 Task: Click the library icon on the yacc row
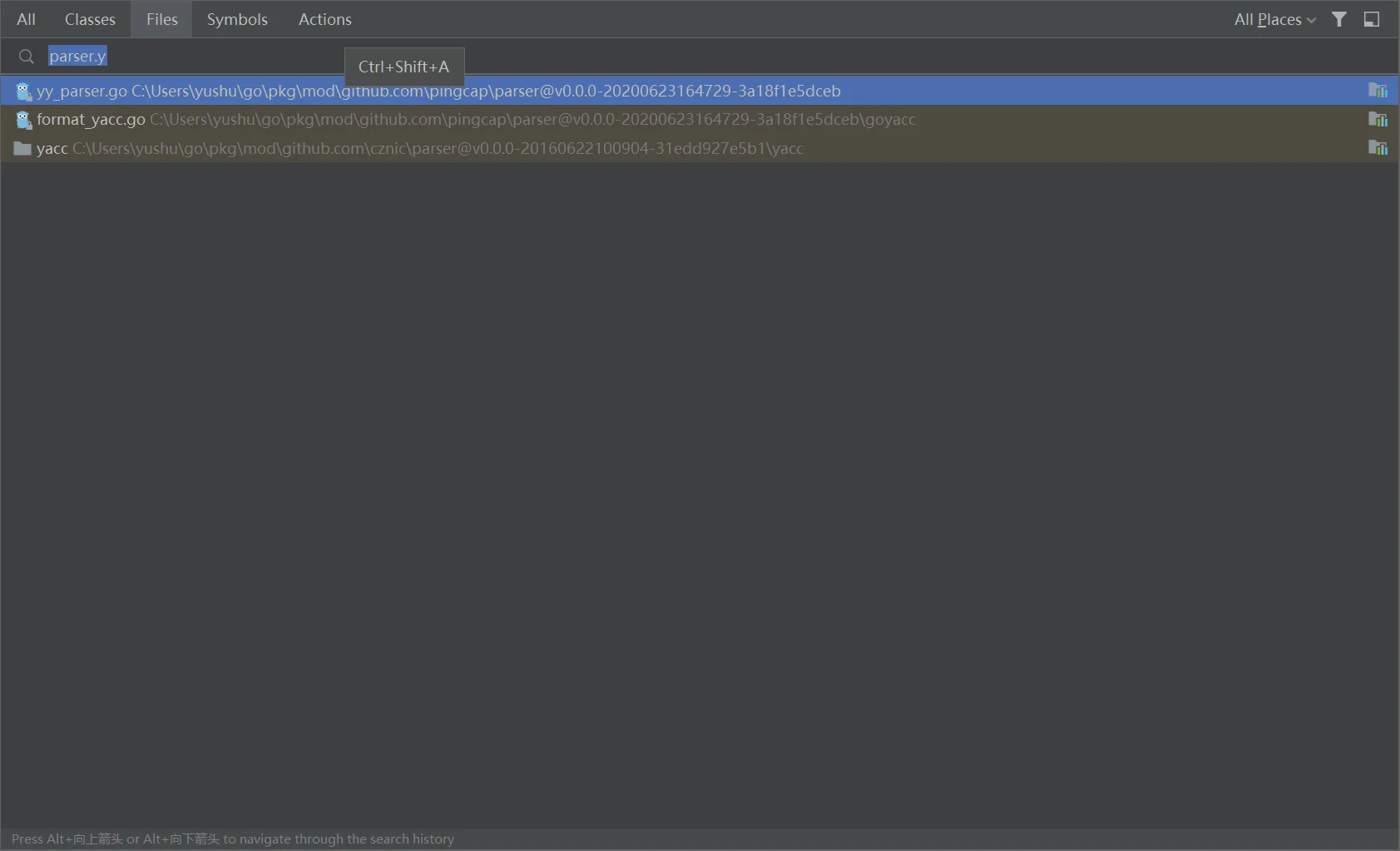1378,147
